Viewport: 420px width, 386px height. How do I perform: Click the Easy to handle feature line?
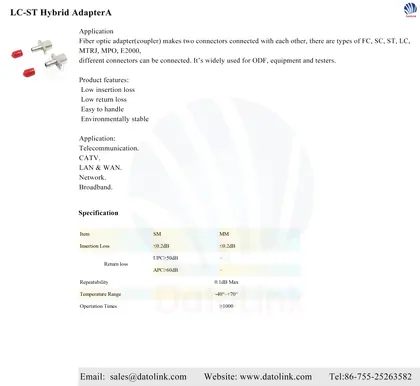[102, 109]
